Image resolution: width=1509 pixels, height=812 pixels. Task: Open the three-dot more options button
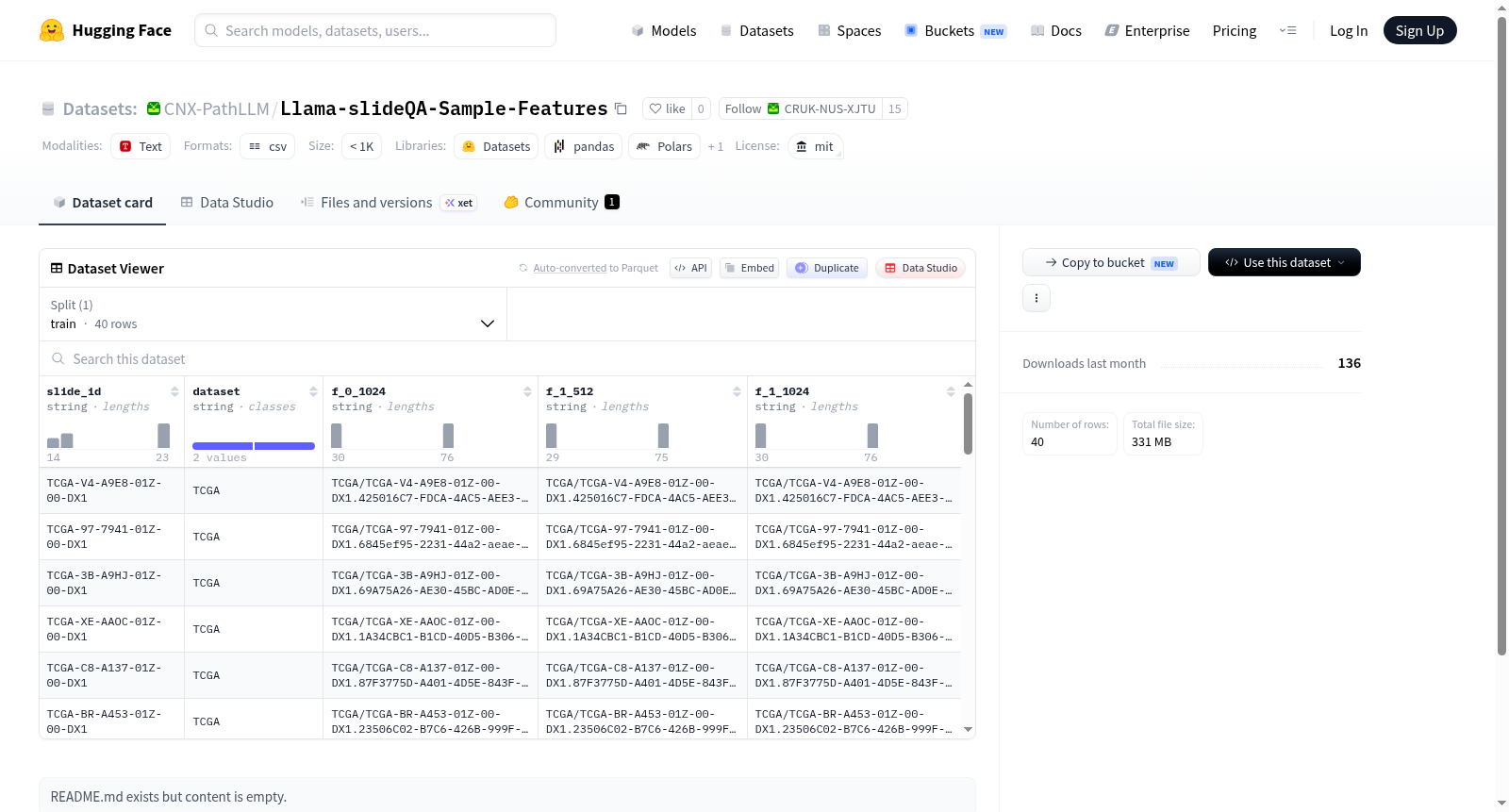coord(1036,298)
